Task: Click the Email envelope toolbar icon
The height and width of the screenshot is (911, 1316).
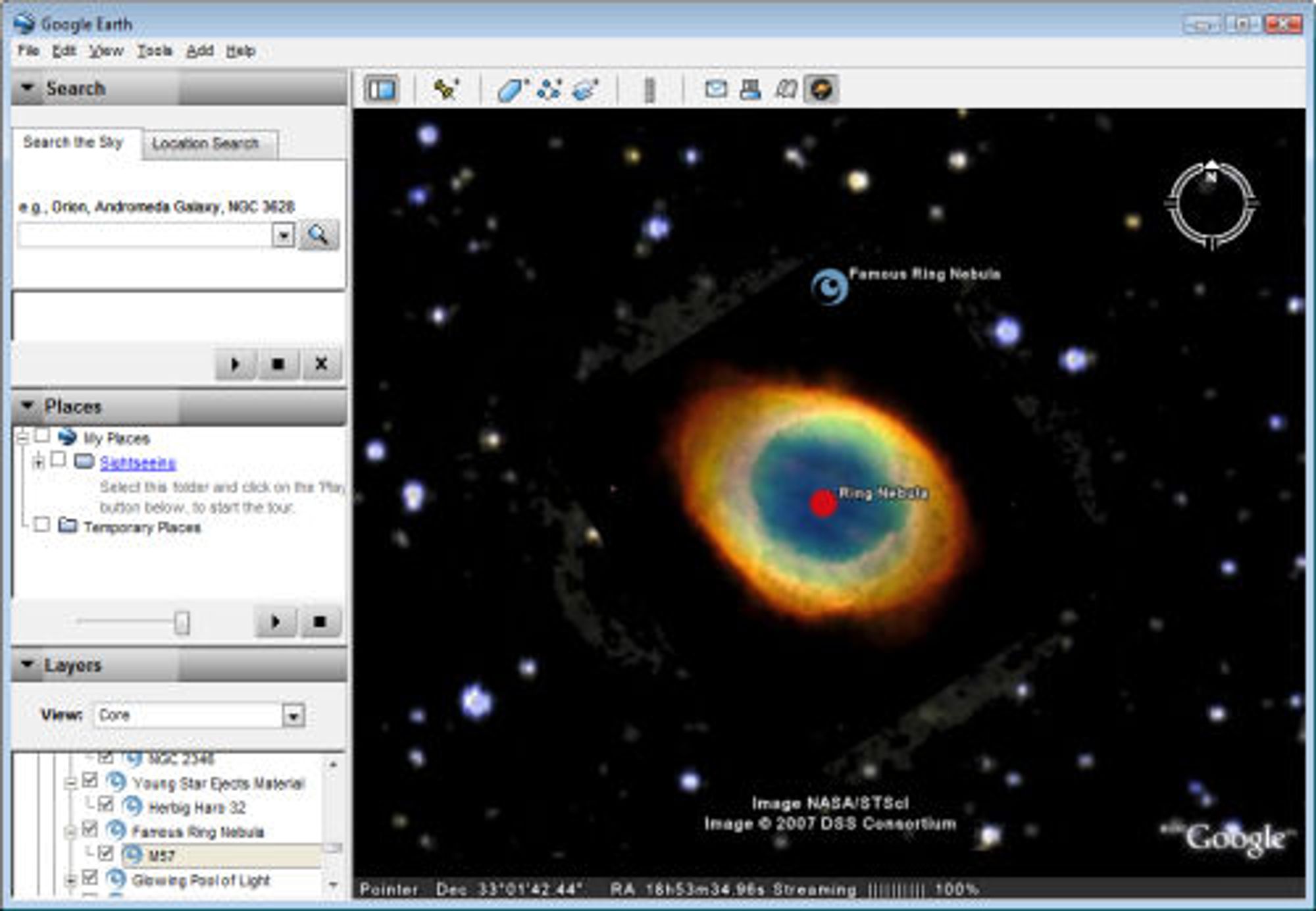Action: pos(715,89)
